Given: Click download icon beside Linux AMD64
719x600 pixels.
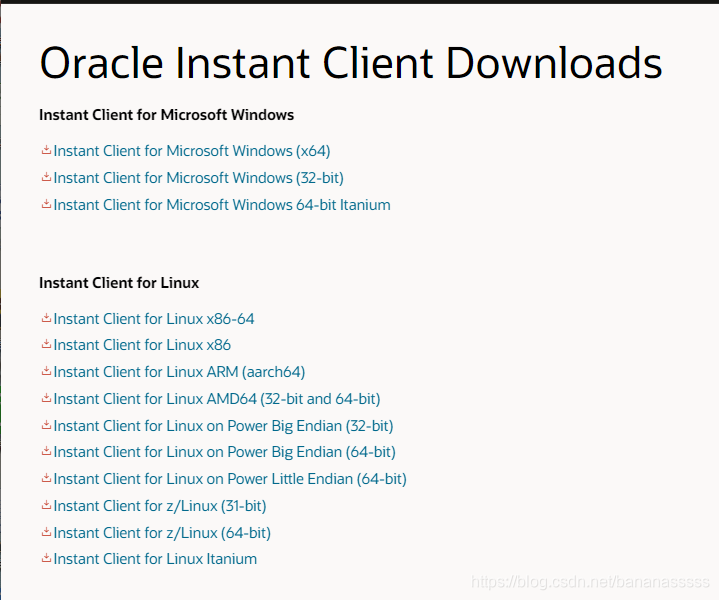Looking at the screenshot, I should click(46, 398).
